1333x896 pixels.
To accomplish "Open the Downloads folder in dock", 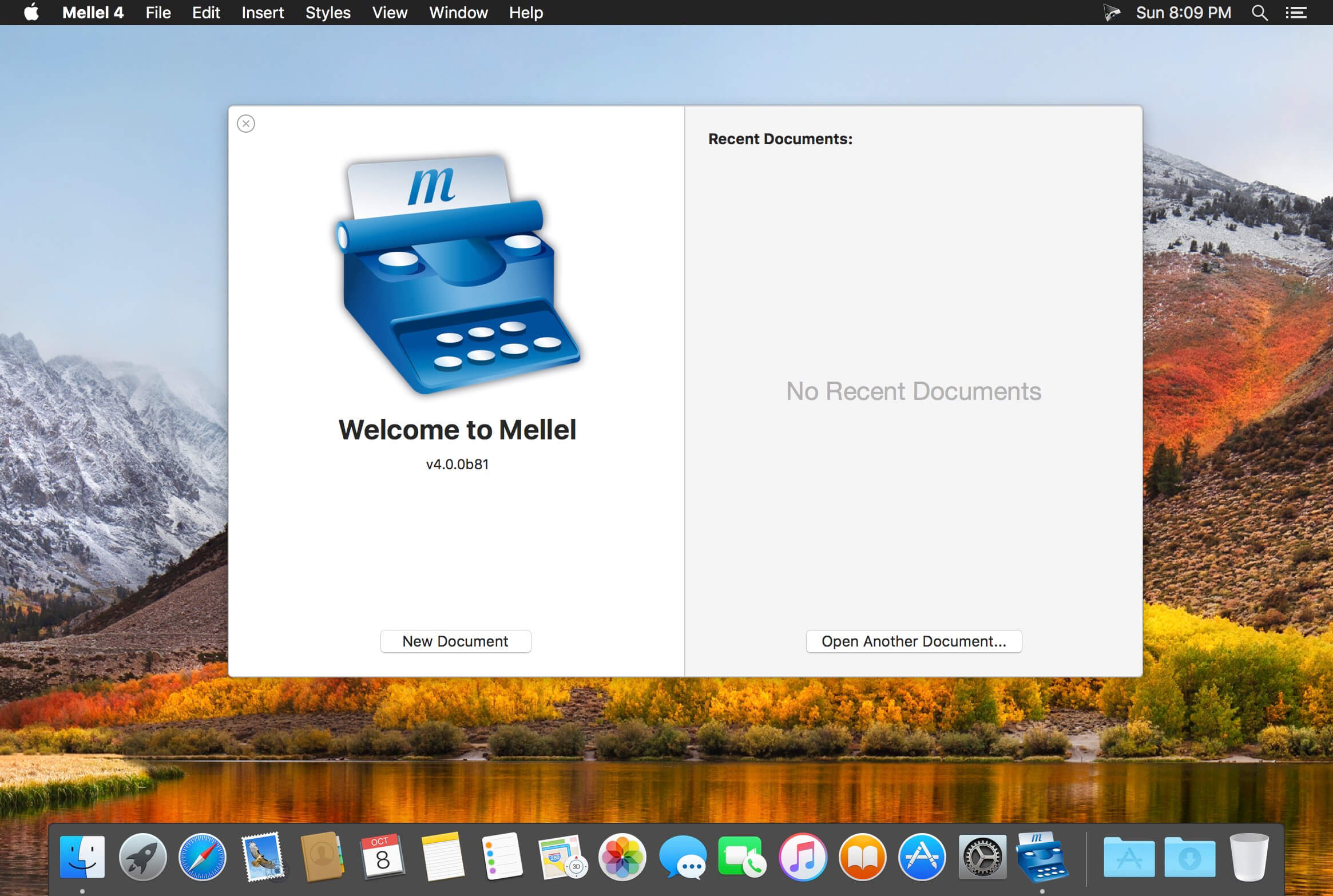I will pyautogui.click(x=1189, y=857).
